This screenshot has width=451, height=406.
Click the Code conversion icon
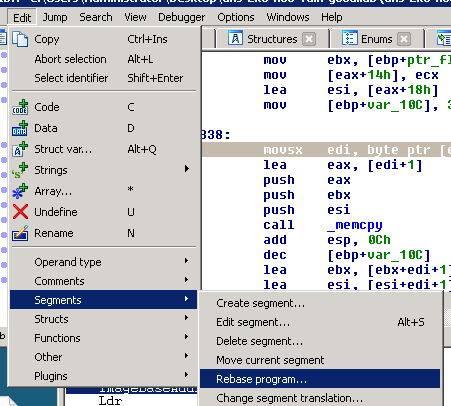(20, 107)
